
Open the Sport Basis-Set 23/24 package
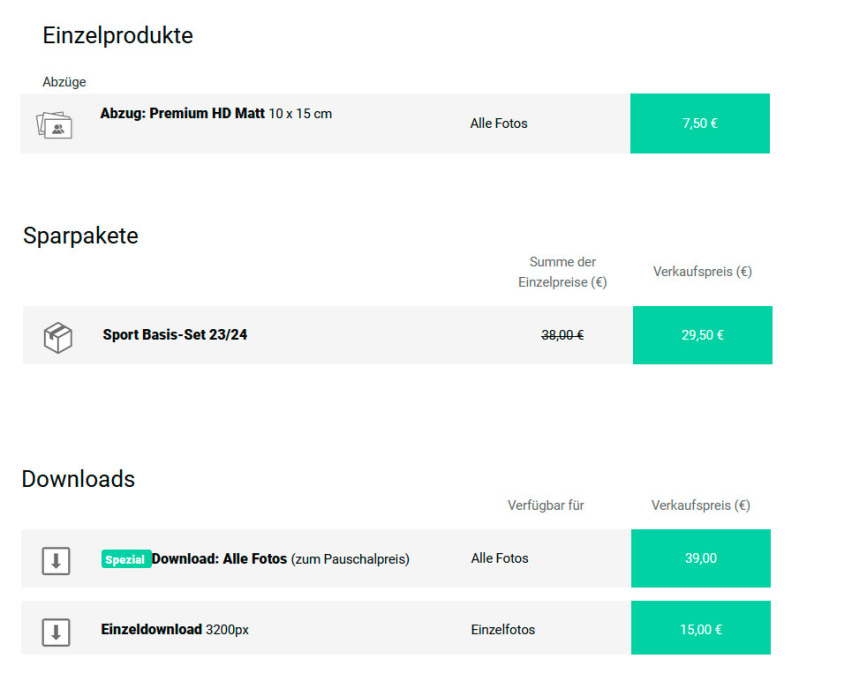[x=175, y=335]
